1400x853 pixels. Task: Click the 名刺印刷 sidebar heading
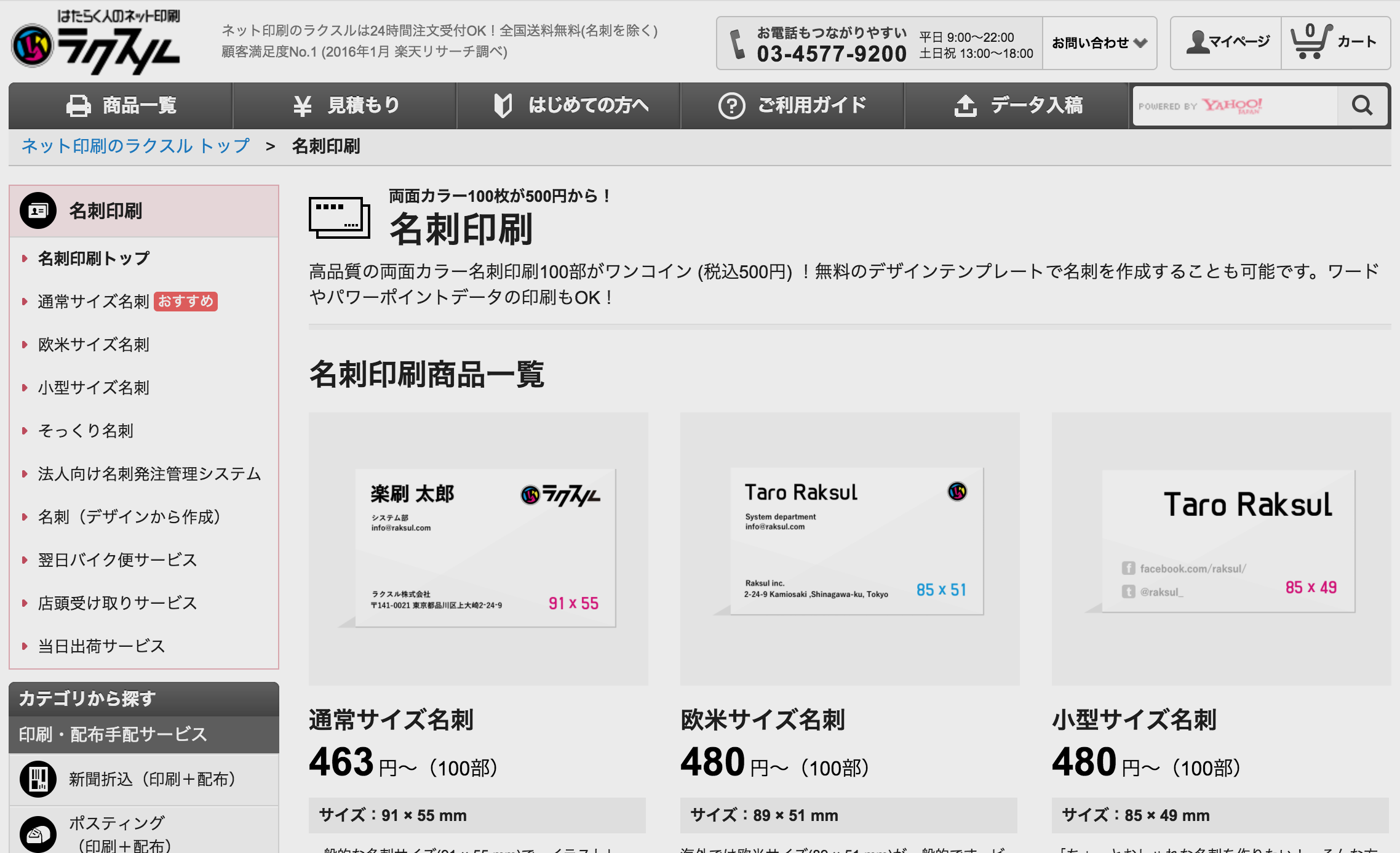point(105,211)
